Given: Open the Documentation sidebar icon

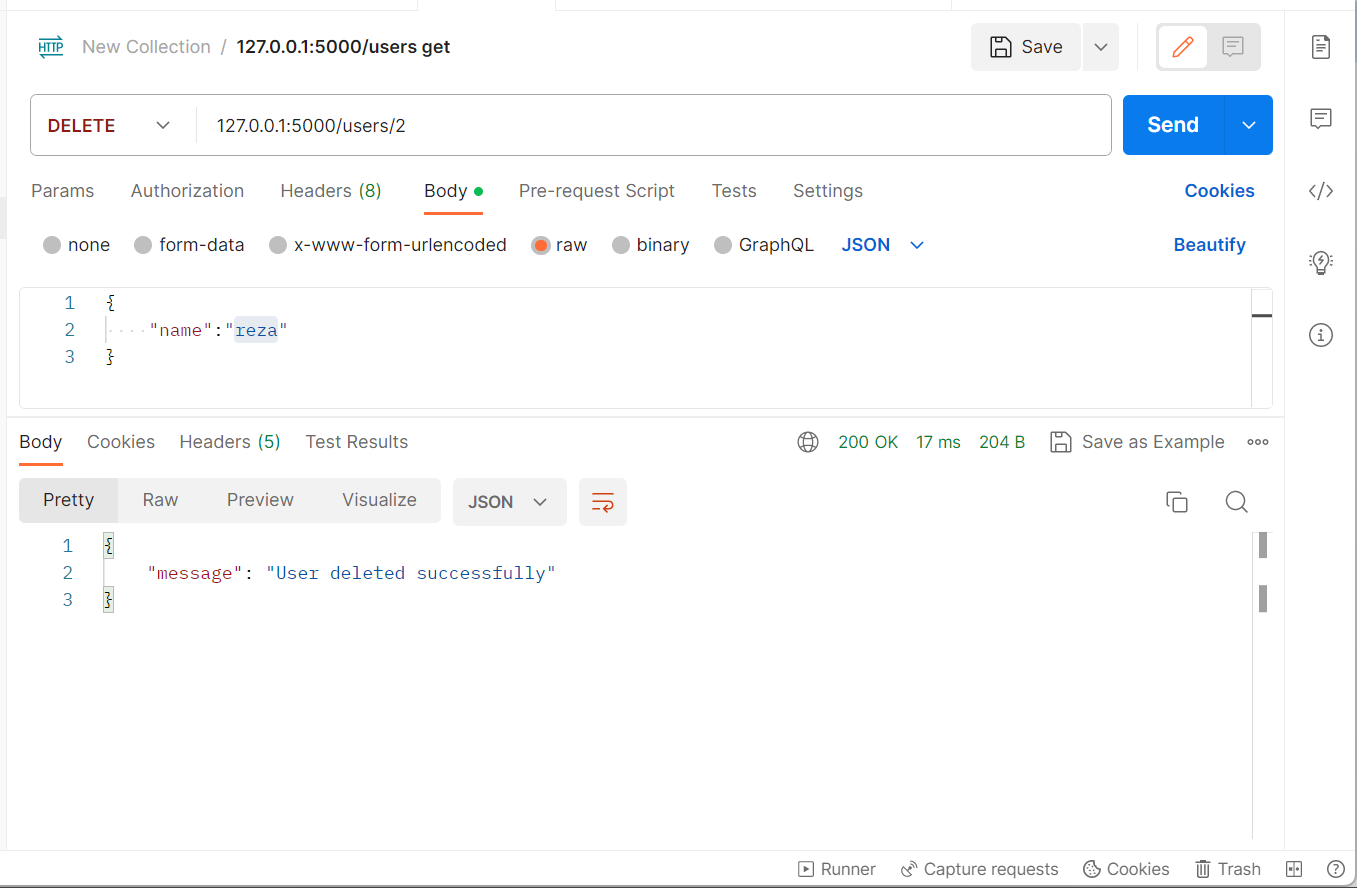Looking at the screenshot, I should 1321,47.
